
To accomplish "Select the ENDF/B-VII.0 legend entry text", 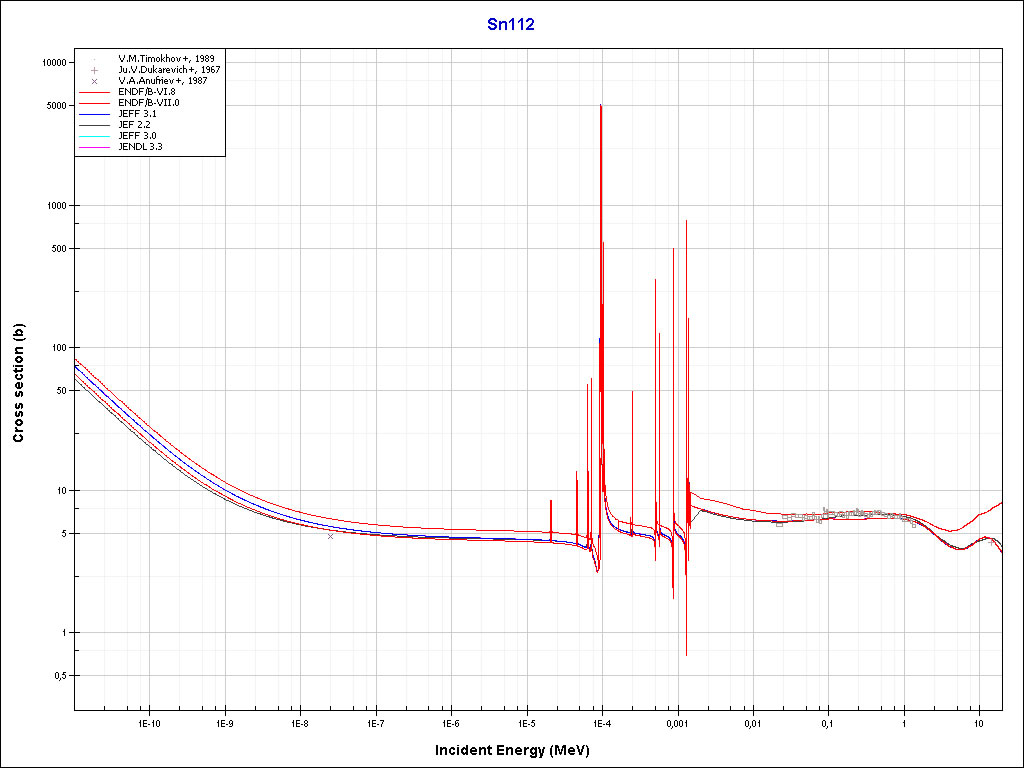I will point(148,103).
